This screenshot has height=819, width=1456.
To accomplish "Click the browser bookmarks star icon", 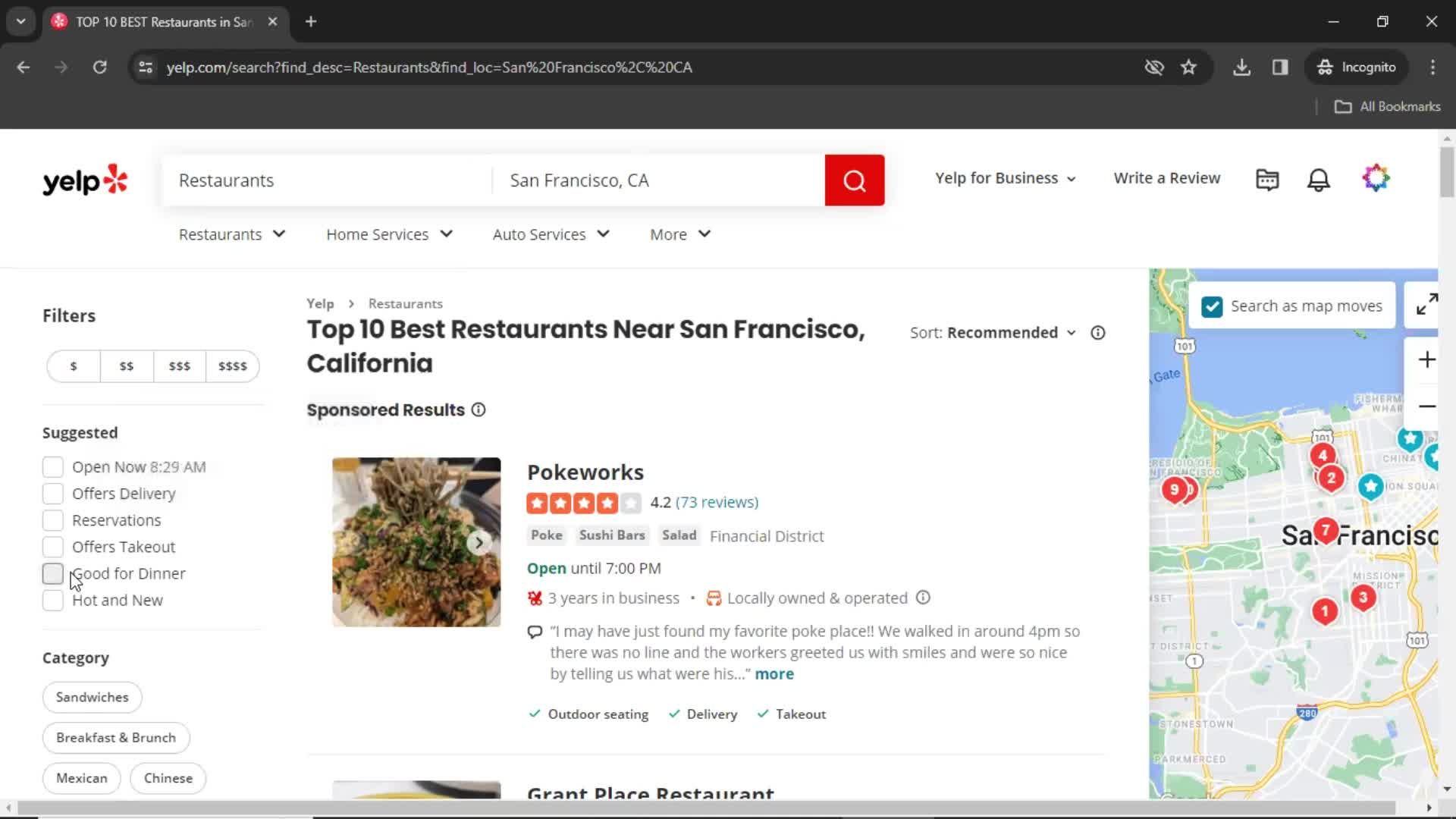I will pos(1190,67).
